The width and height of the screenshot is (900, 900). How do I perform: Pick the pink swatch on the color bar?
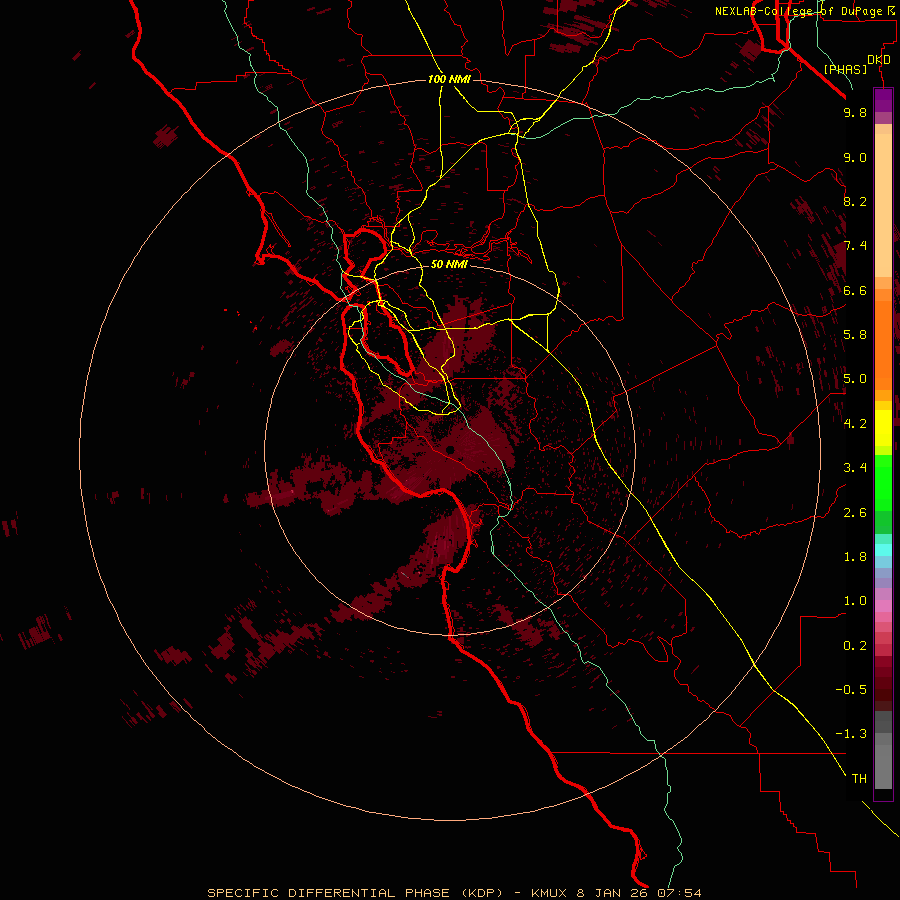point(883,606)
